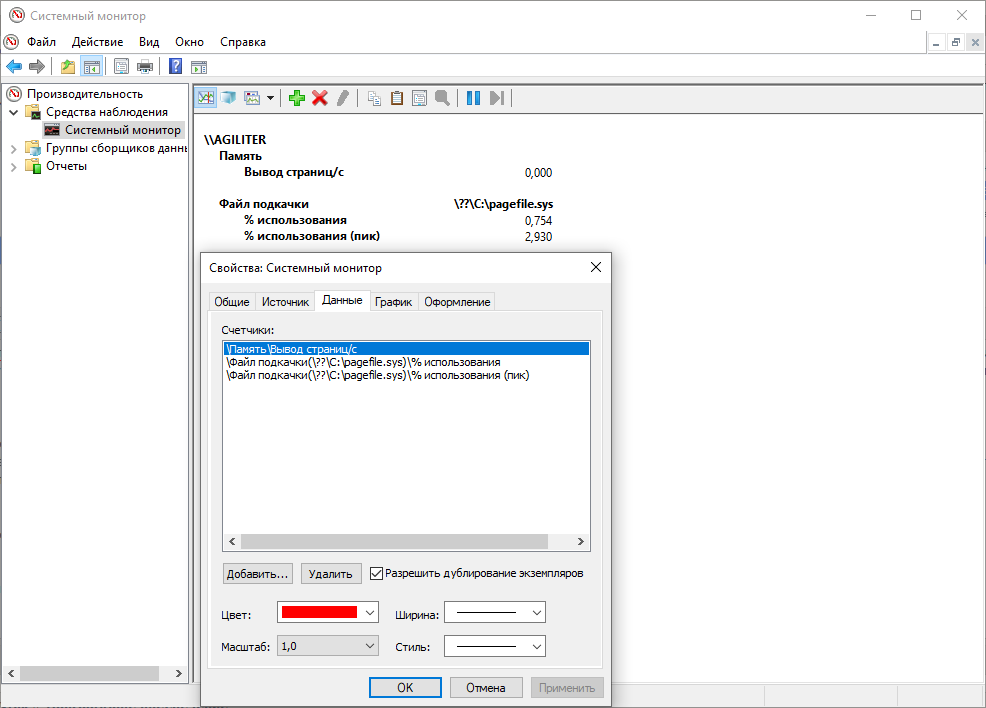Minimize the inner MDI child window
Viewport: 986px width, 708px height.
[x=937, y=43]
